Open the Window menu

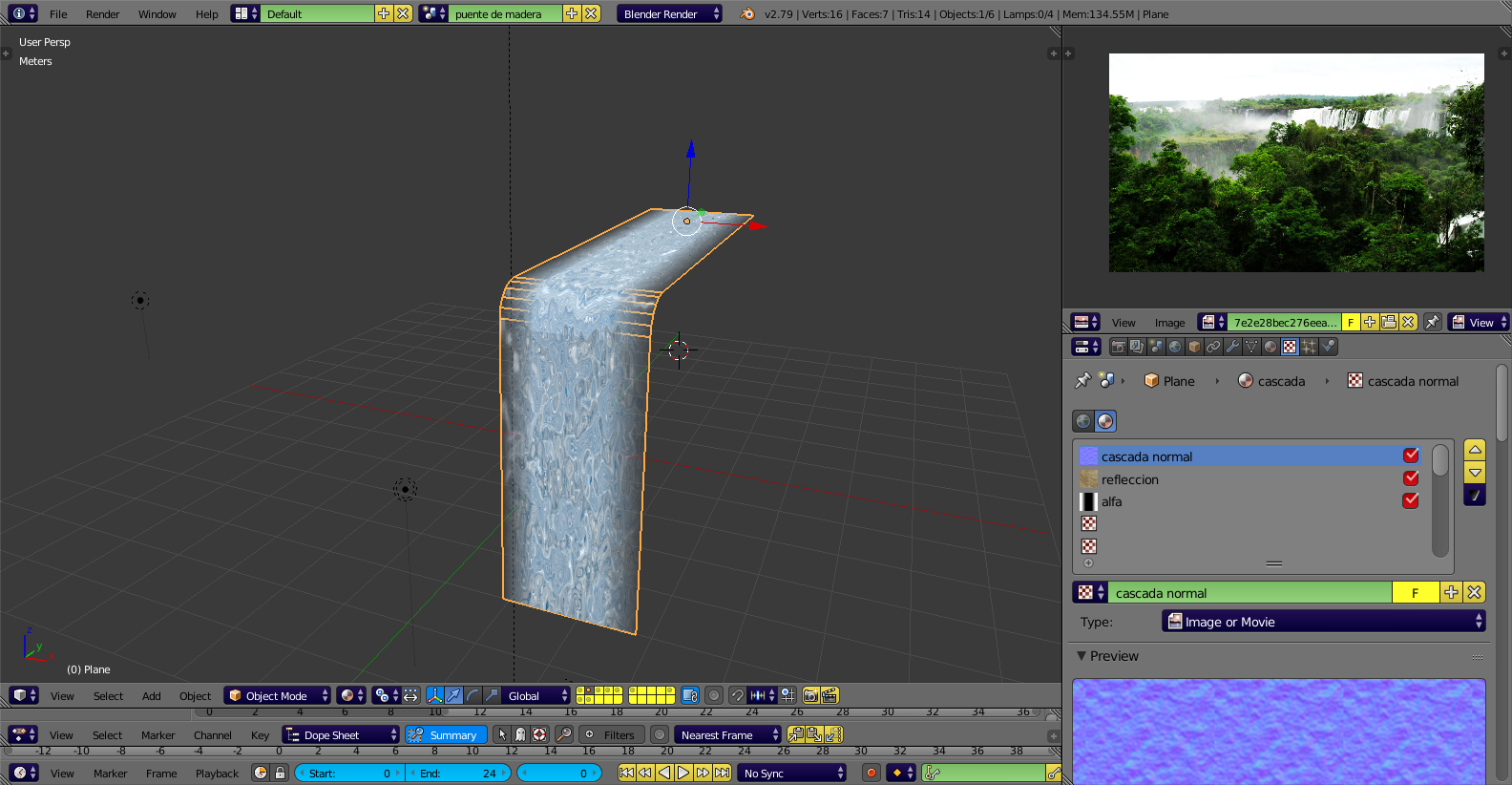(x=157, y=14)
